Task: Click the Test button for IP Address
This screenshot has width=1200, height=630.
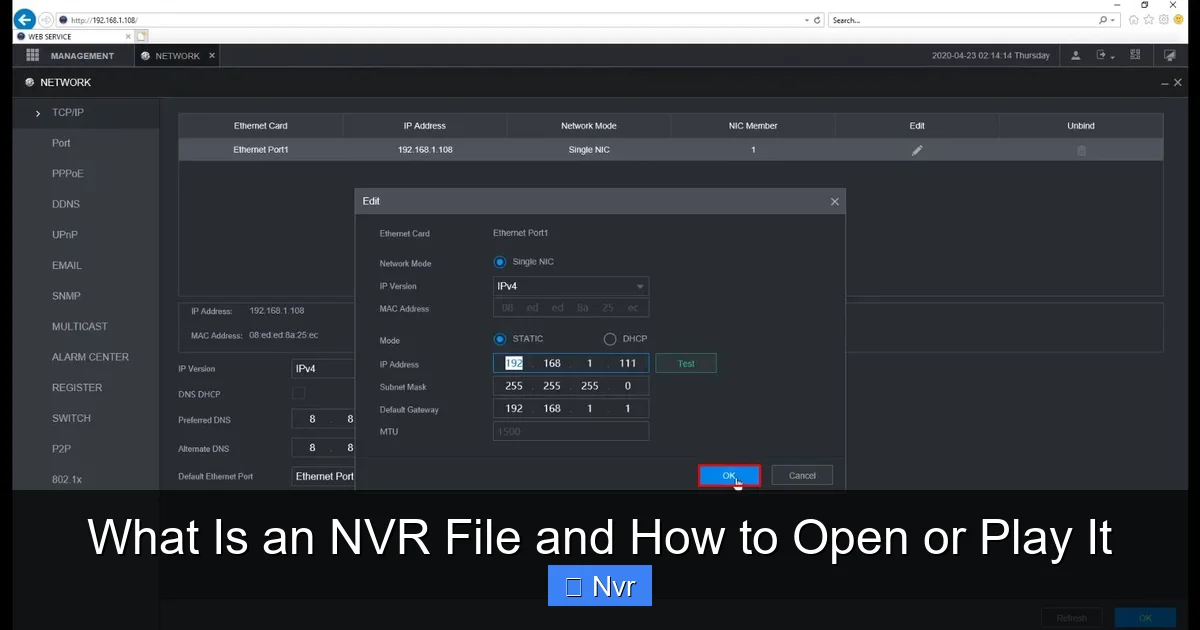Action: point(685,363)
